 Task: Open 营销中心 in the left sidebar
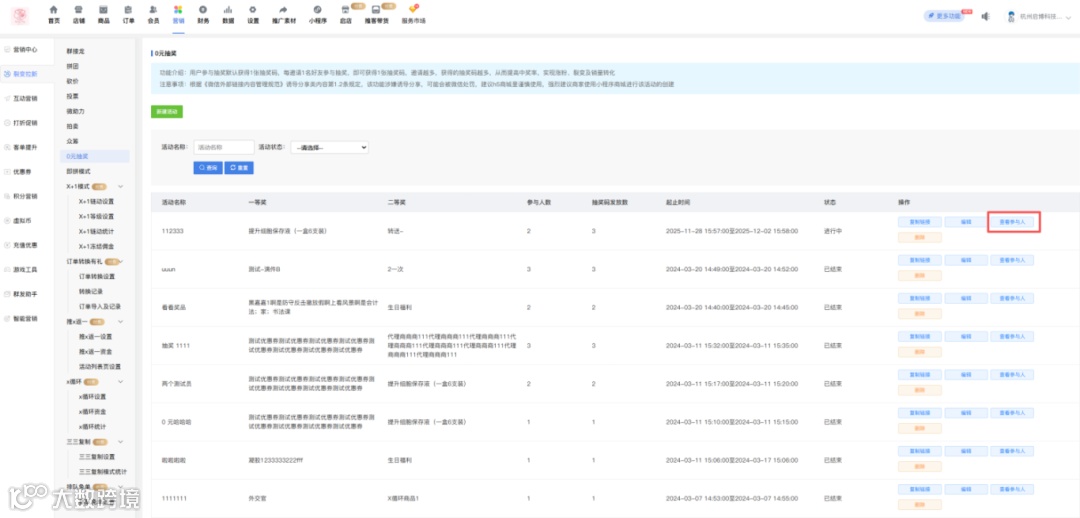25,50
